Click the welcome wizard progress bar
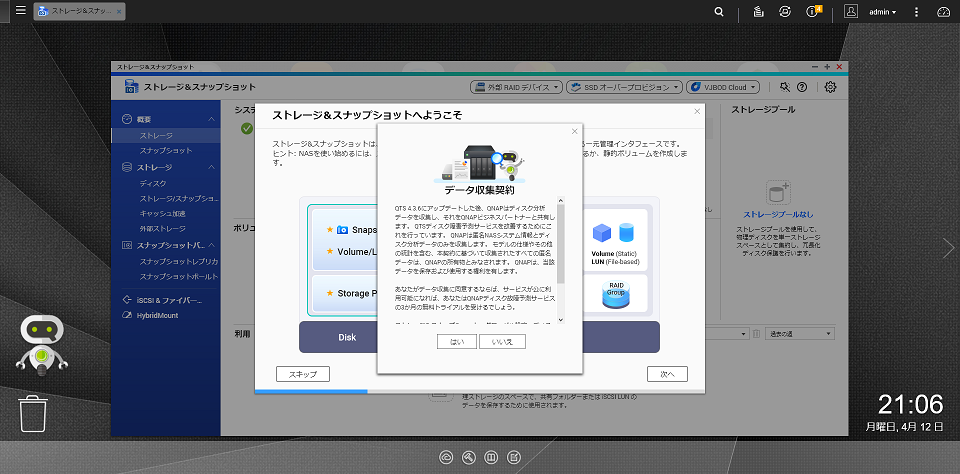 (479, 391)
